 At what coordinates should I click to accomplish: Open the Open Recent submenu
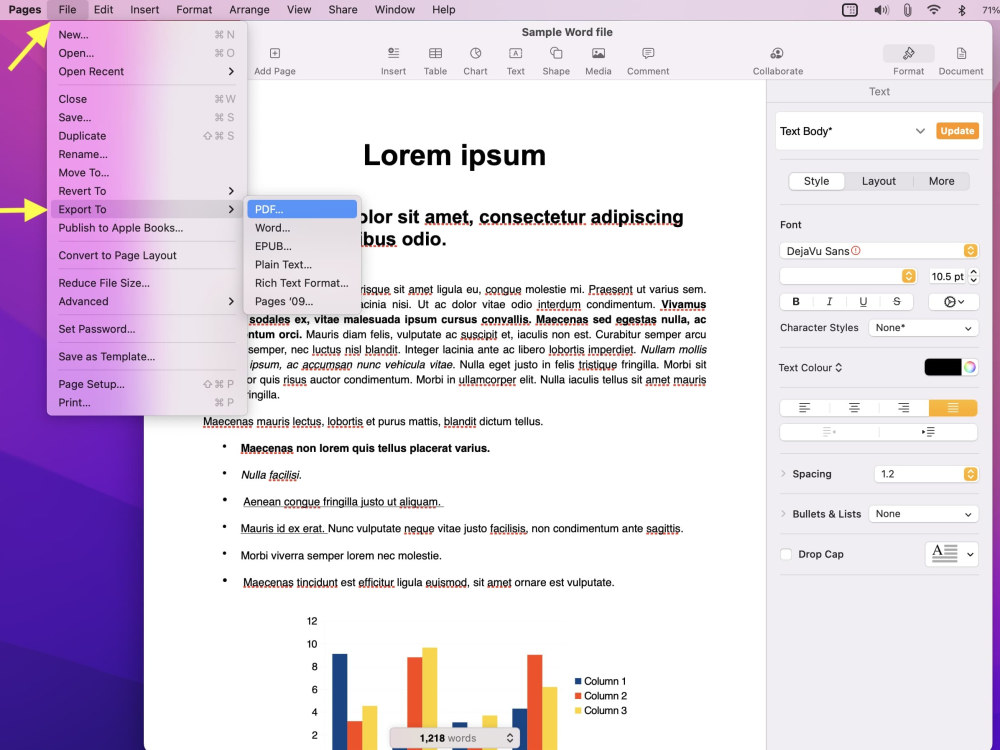click(147, 71)
